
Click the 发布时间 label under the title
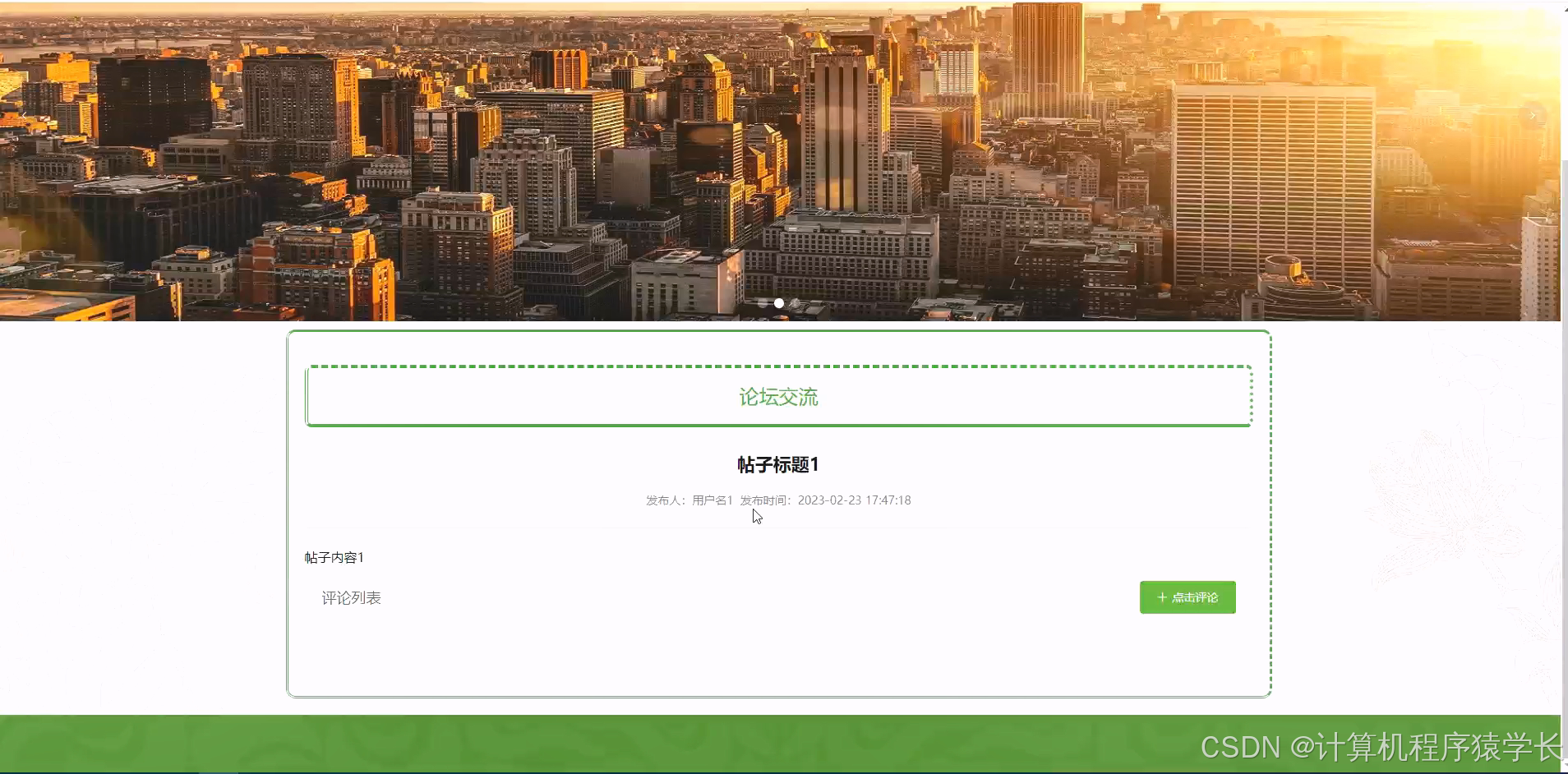(x=764, y=500)
